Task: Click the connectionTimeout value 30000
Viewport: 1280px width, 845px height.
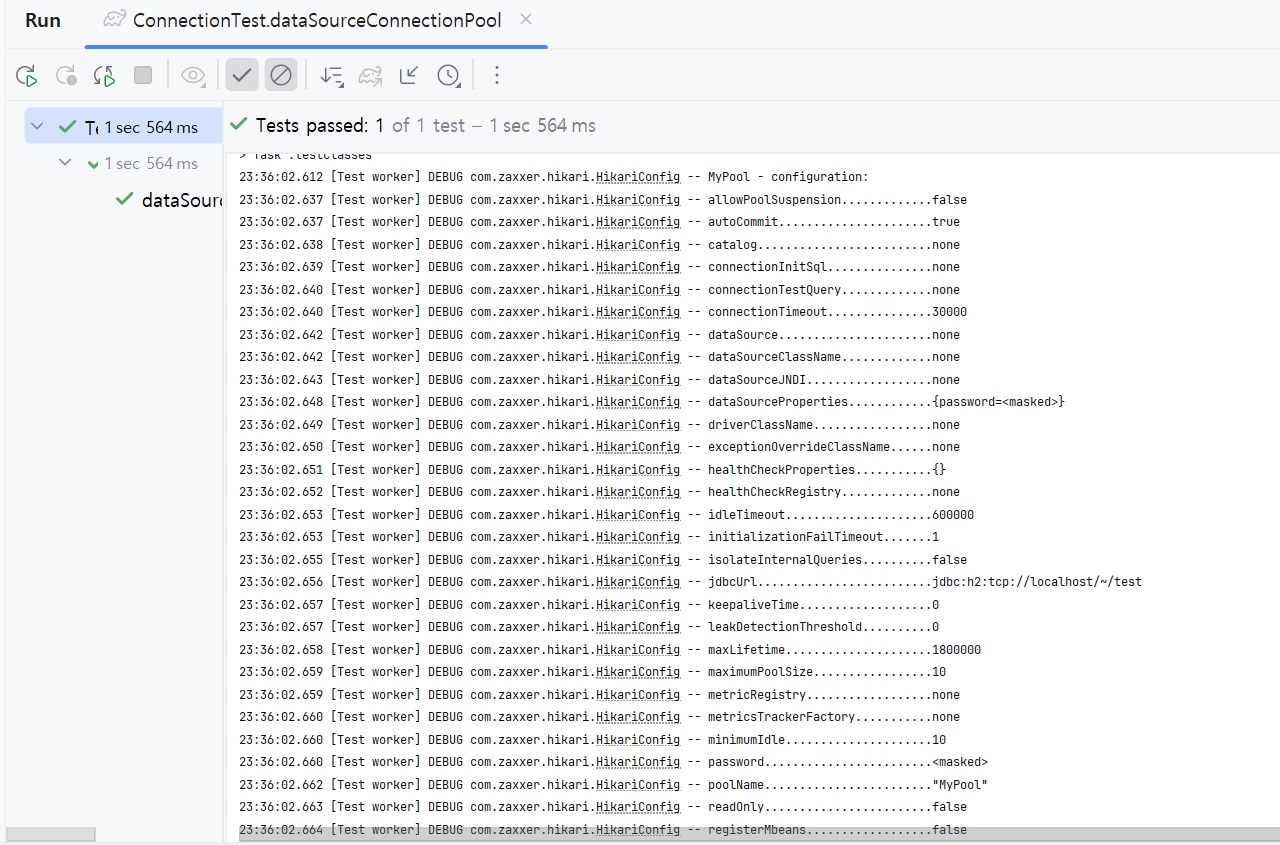Action: pyautogui.click(x=949, y=312)
